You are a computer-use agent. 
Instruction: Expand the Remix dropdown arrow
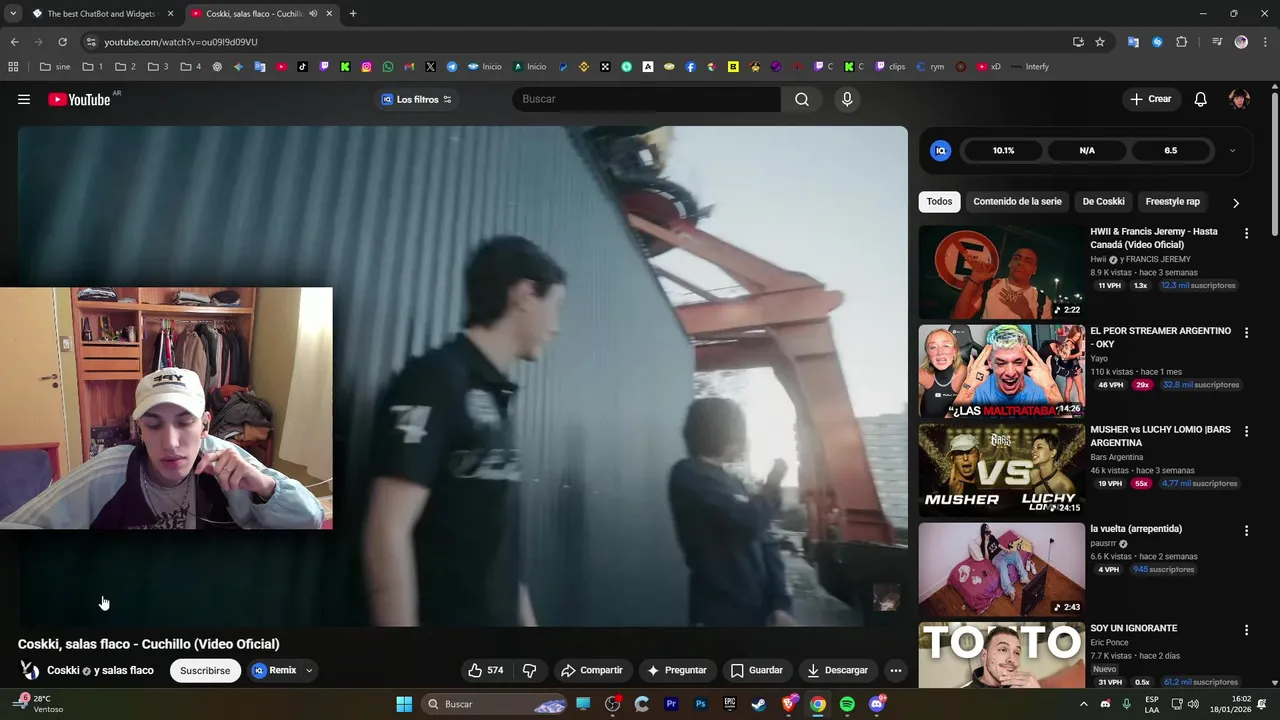click(x=309, y=670)
